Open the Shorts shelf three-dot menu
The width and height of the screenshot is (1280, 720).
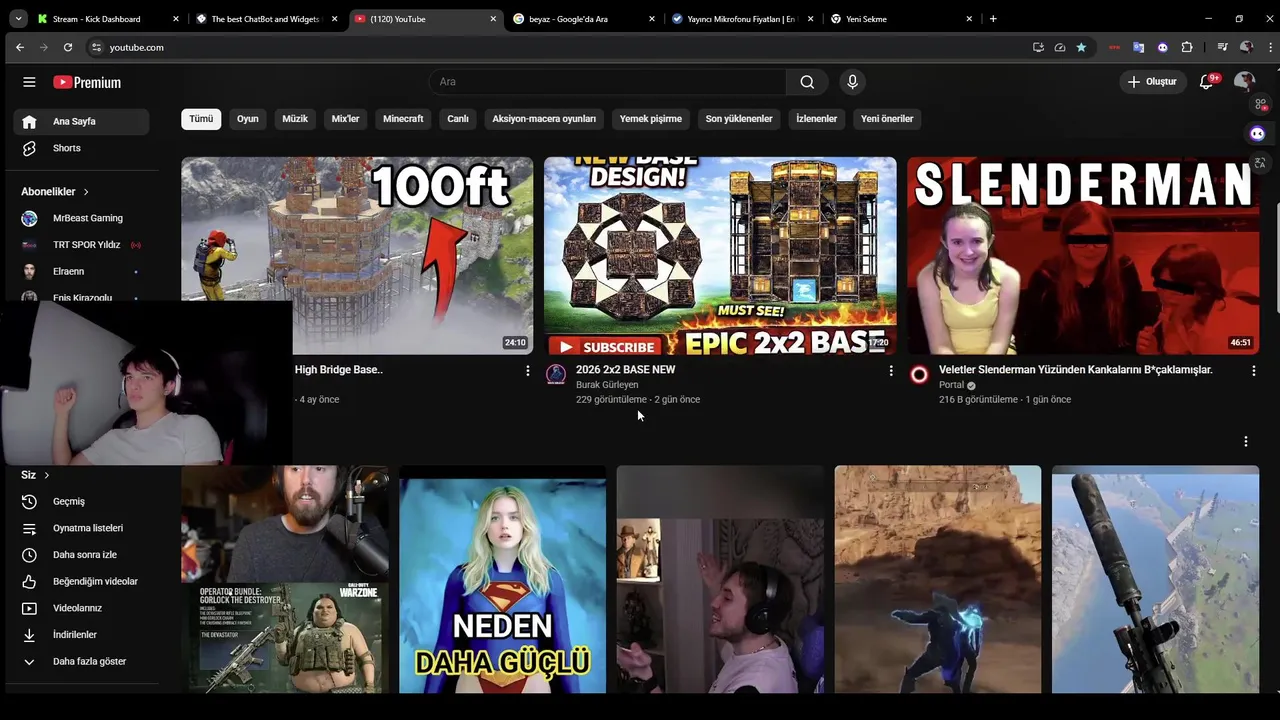point(1246,441)
